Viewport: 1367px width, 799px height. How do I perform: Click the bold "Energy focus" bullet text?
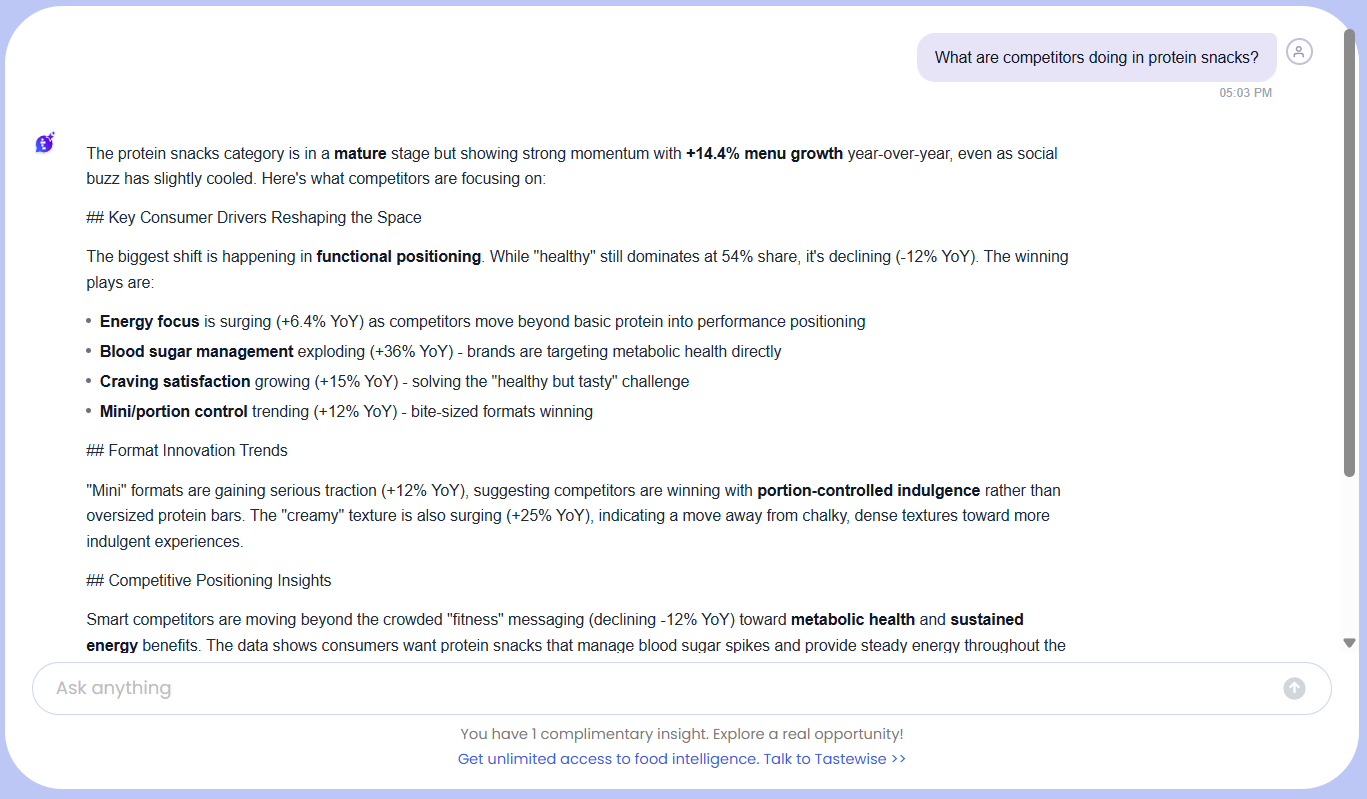(150, 321)
